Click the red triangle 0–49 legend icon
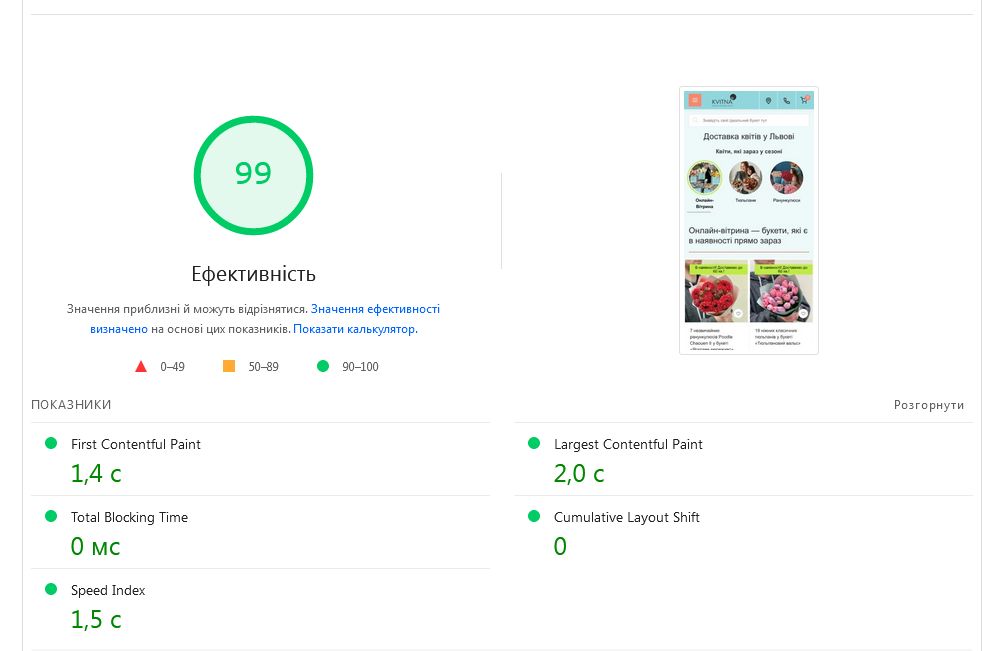 (x=141, y=367)
